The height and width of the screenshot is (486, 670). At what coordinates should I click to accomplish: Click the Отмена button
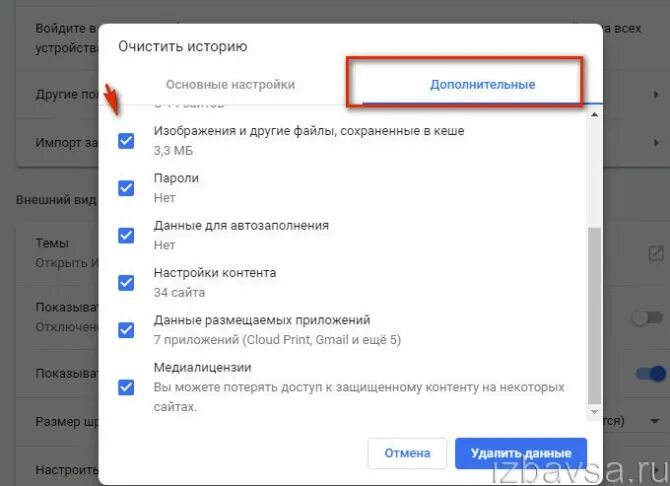pos(407,453)
